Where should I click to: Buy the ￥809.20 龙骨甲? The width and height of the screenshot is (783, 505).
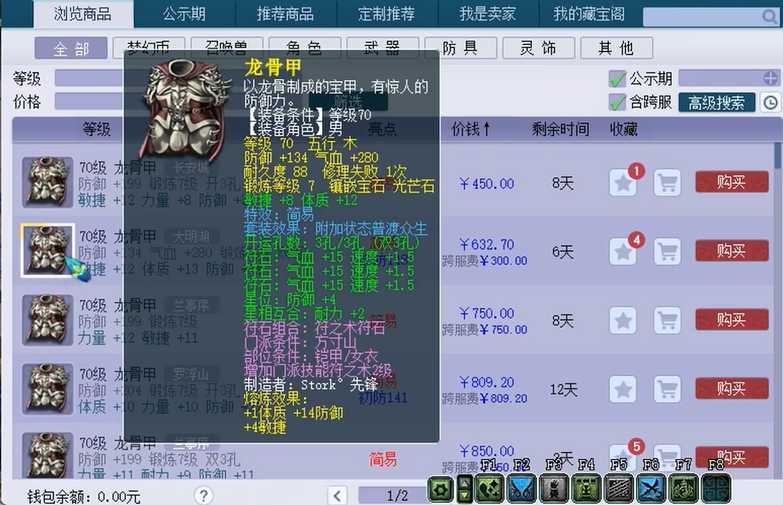732,388
